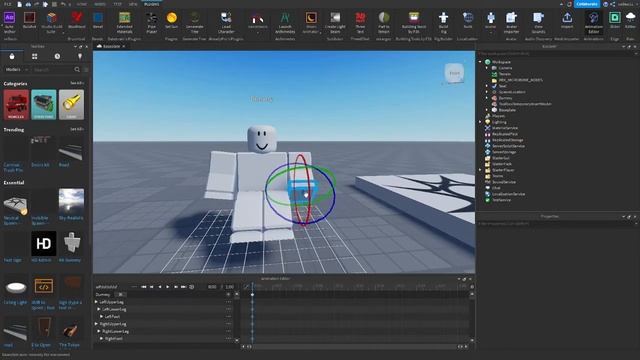Click the Collaborate button
640x360 pixels.
(587, 4)
